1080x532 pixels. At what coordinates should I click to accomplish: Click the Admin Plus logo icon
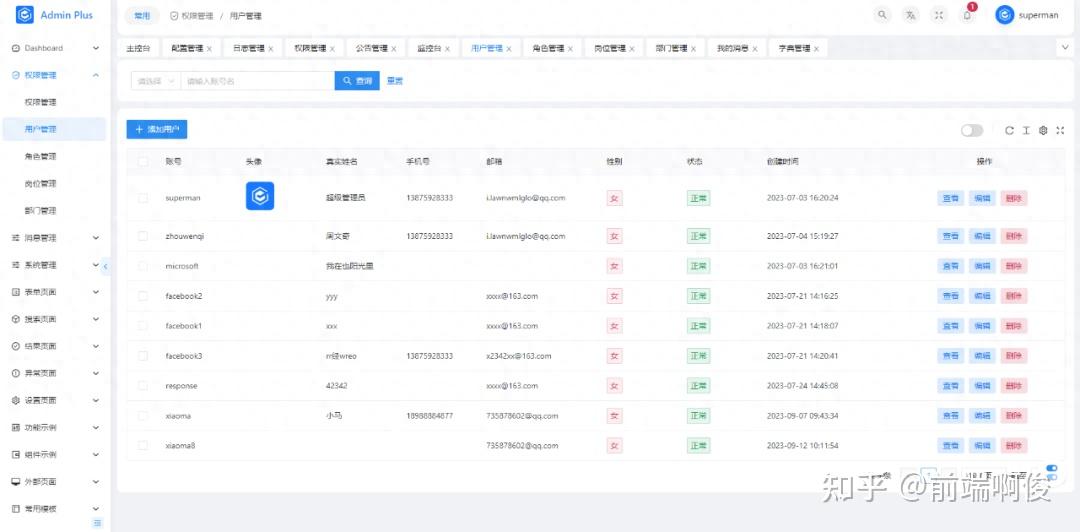pos(25,15)
